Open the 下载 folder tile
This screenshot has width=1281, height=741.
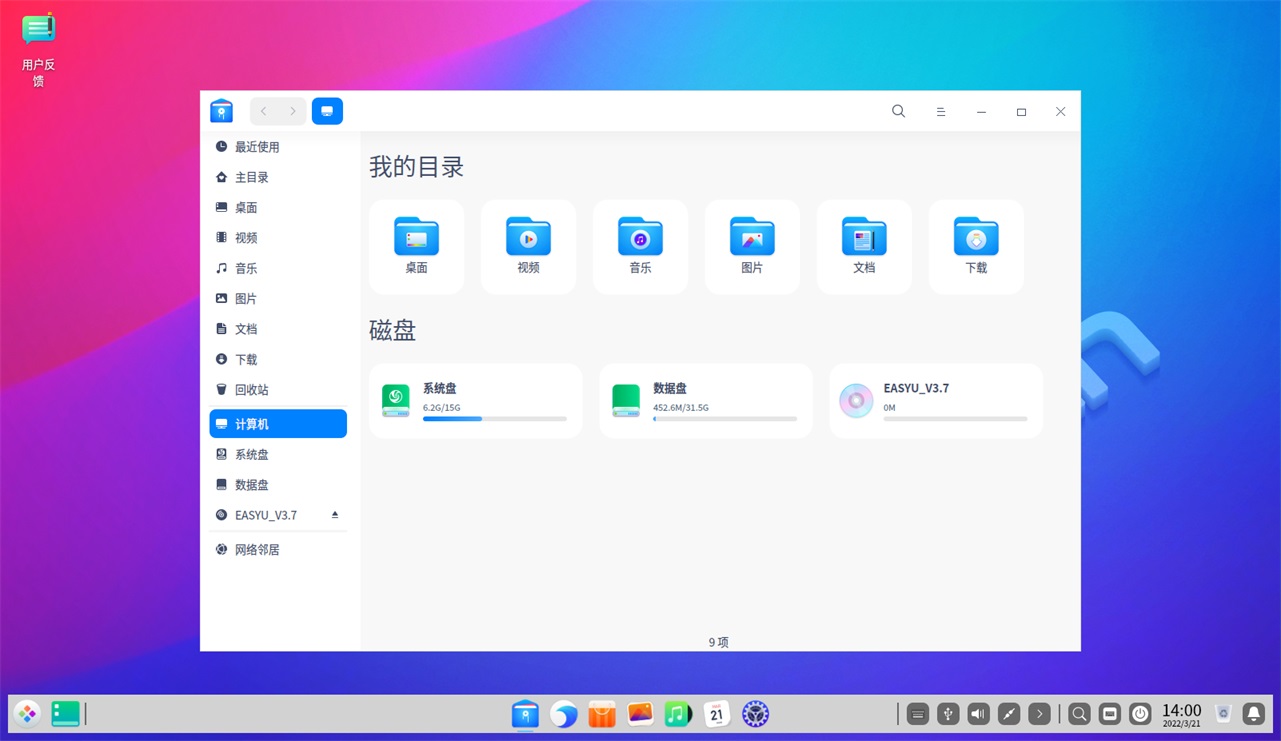point(976,246)
